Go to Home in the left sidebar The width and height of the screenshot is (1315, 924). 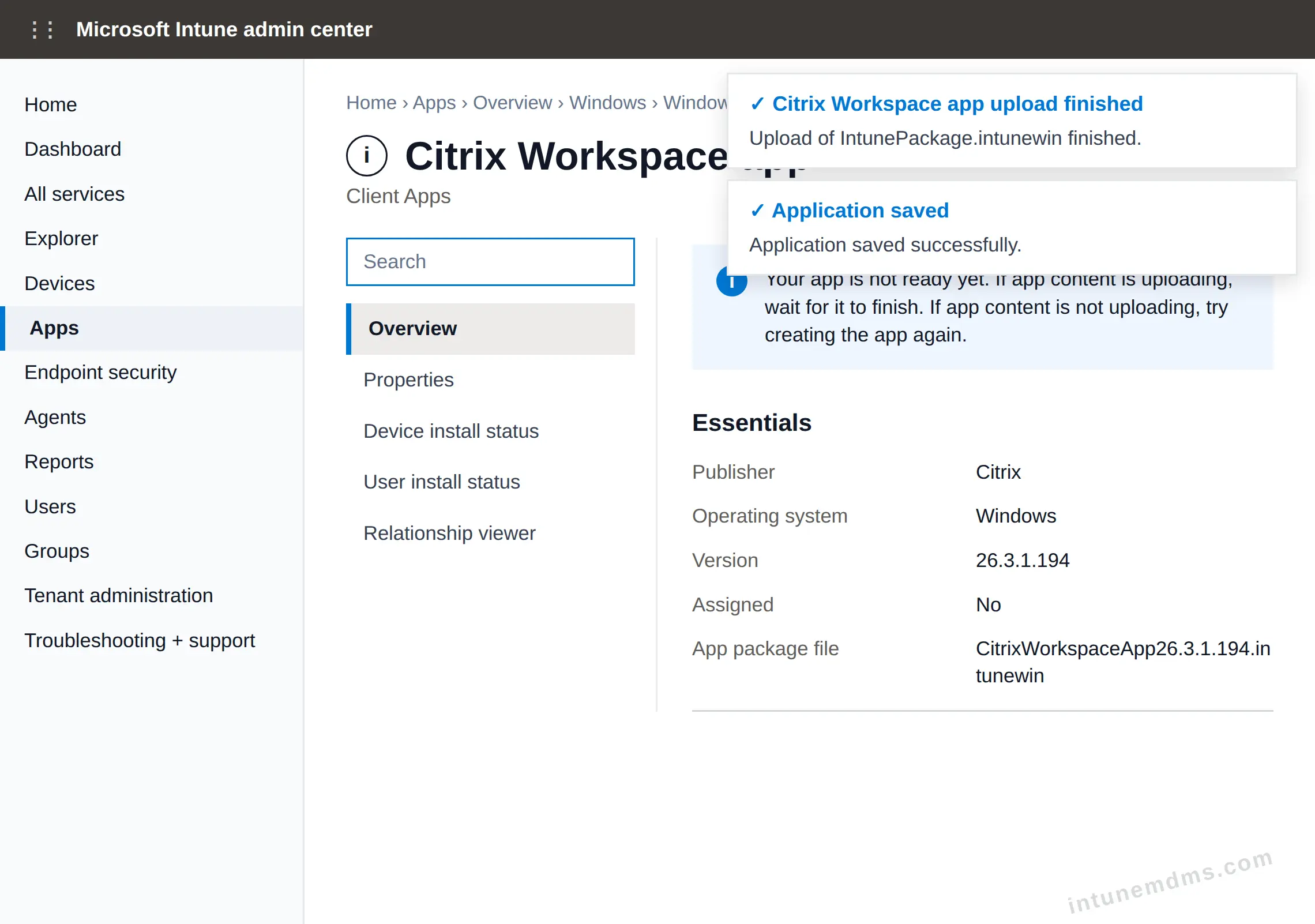[x=152, y=105]
